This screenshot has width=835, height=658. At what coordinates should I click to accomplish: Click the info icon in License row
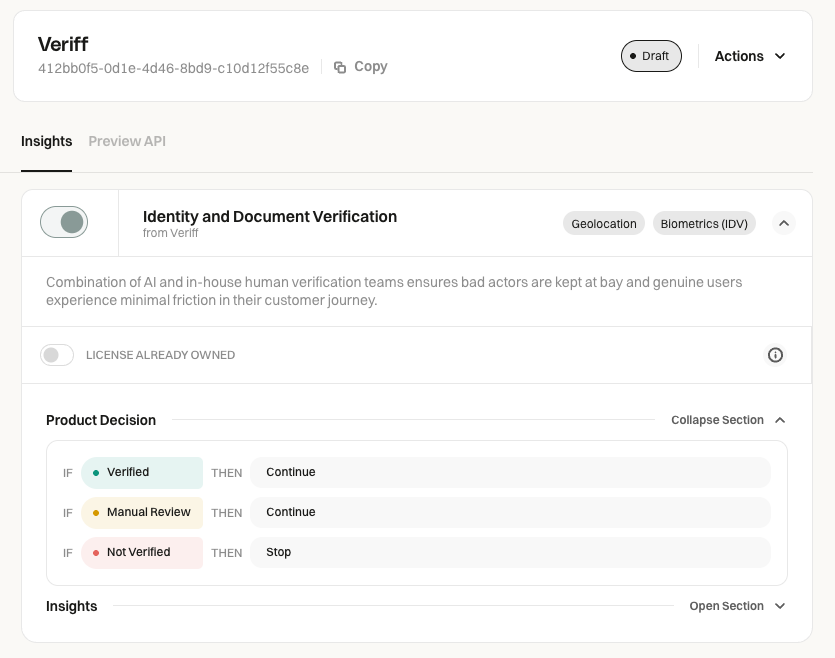(x=775, y=355)
